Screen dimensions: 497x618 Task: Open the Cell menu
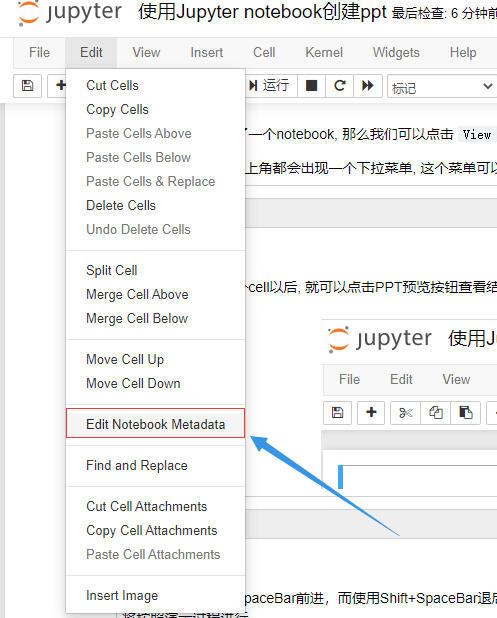[x=264, y=52]
